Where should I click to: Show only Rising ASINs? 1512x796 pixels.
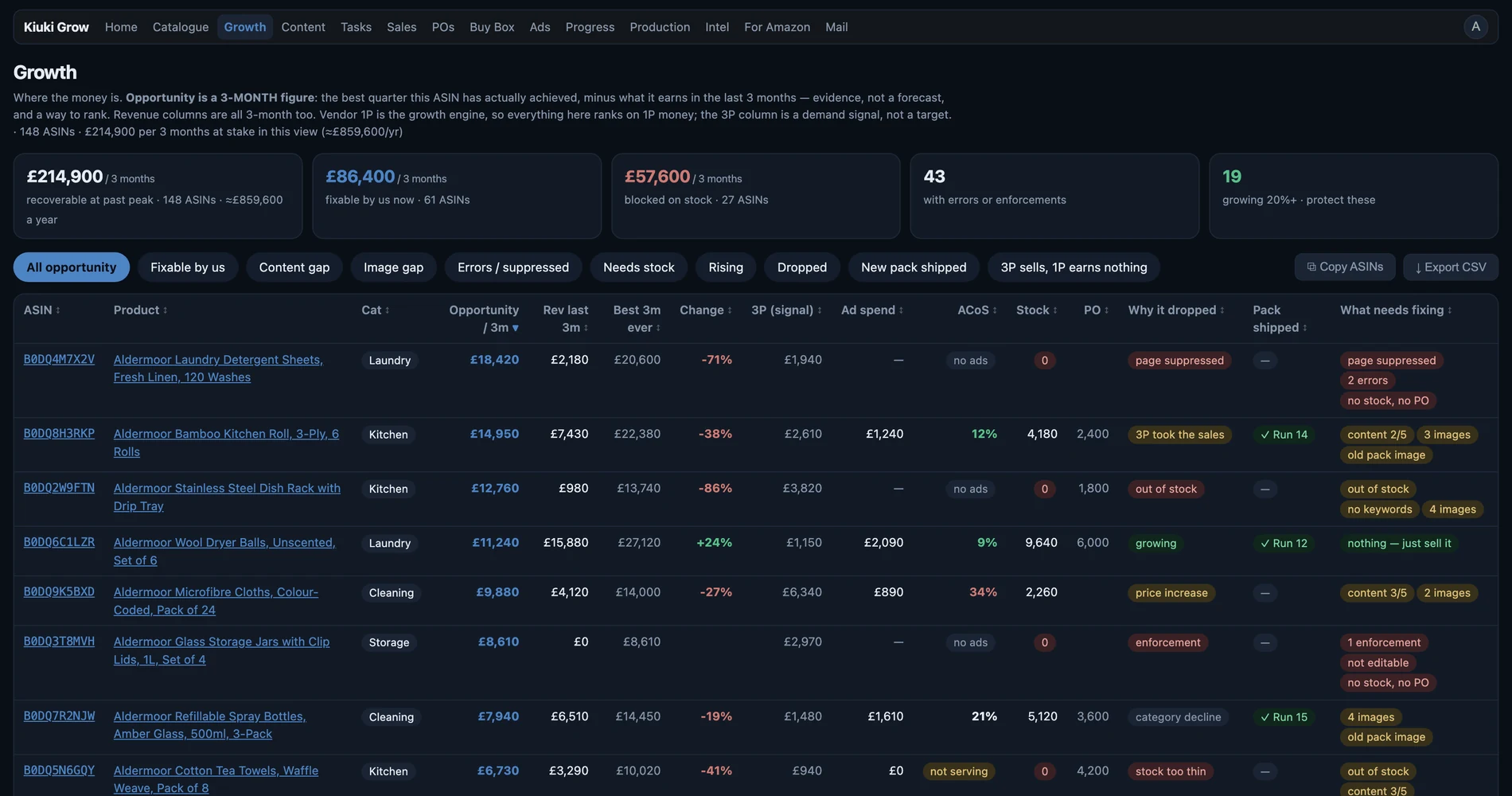(x=726, y=267)
